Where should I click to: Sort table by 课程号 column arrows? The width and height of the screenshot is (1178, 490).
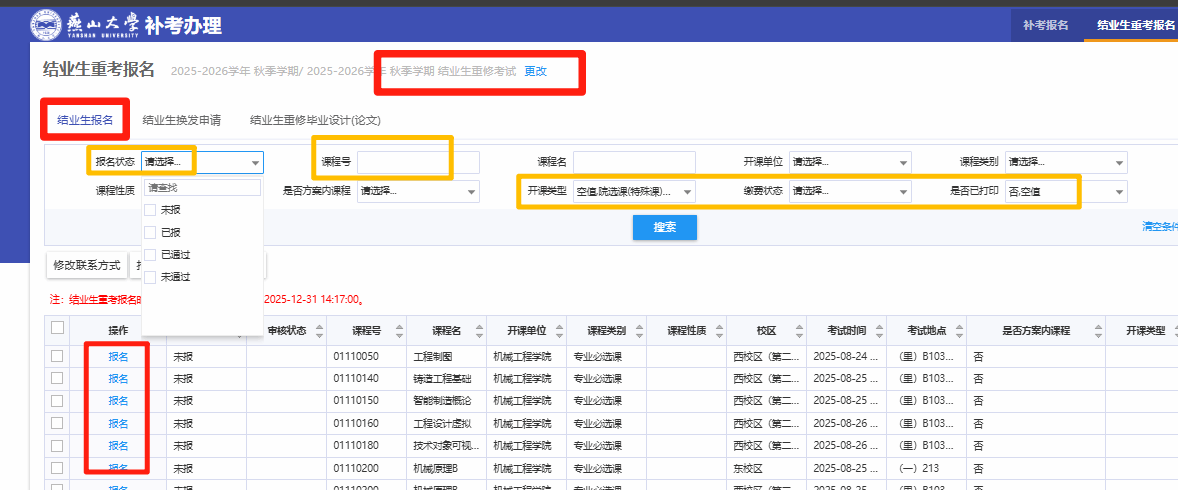tap(400, 331)
